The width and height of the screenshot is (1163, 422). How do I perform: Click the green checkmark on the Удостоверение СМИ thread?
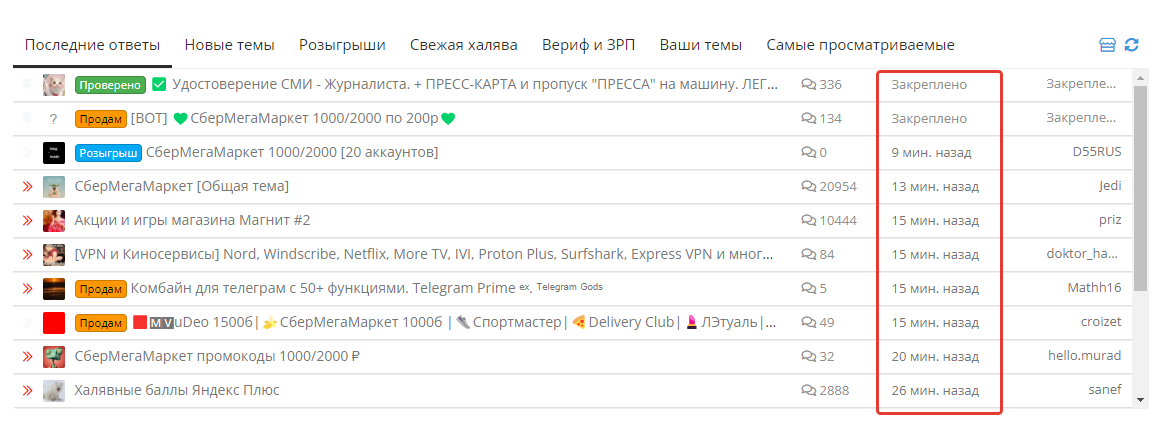pos(159,85)
